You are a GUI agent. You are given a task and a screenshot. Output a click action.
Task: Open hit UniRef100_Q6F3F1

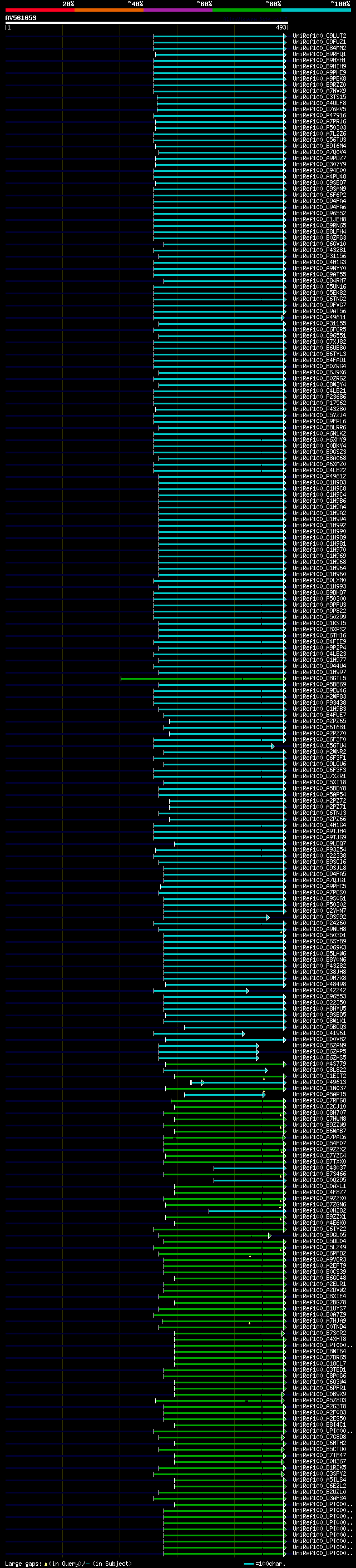[319, 758]
